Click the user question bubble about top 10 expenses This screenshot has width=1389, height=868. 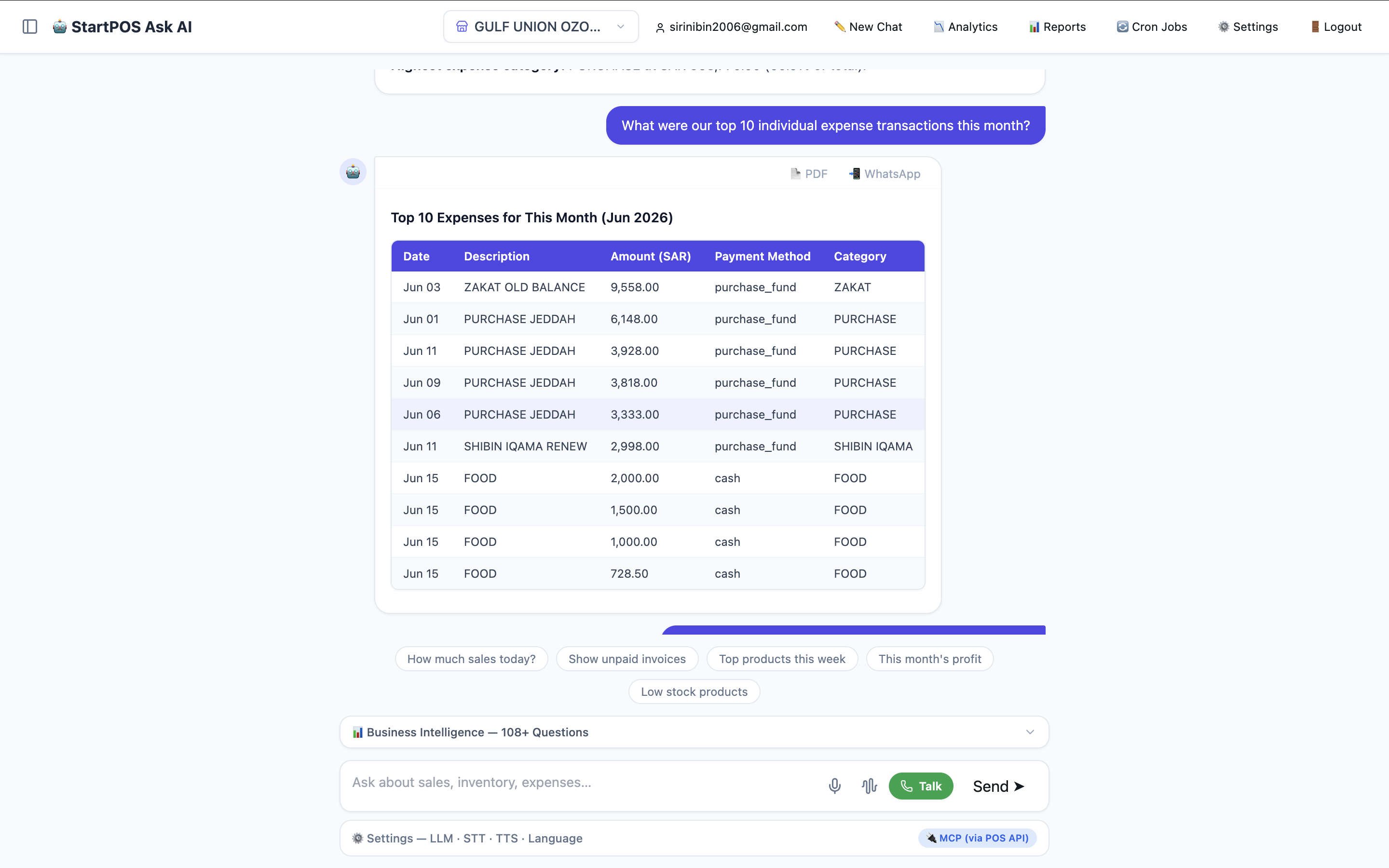point(825,125)
